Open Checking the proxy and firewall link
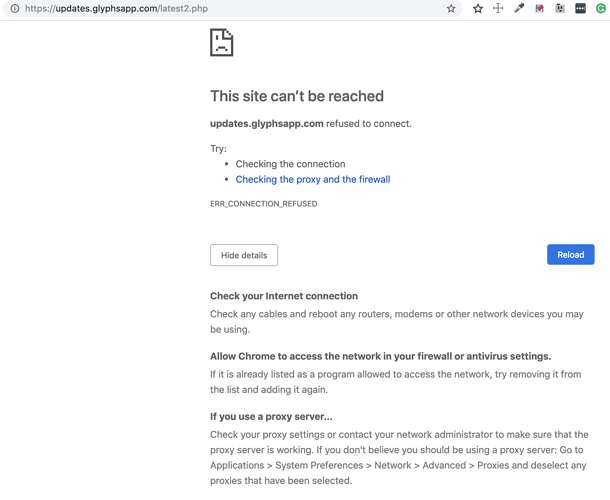The image size is (610, 500). click(313, 179)
